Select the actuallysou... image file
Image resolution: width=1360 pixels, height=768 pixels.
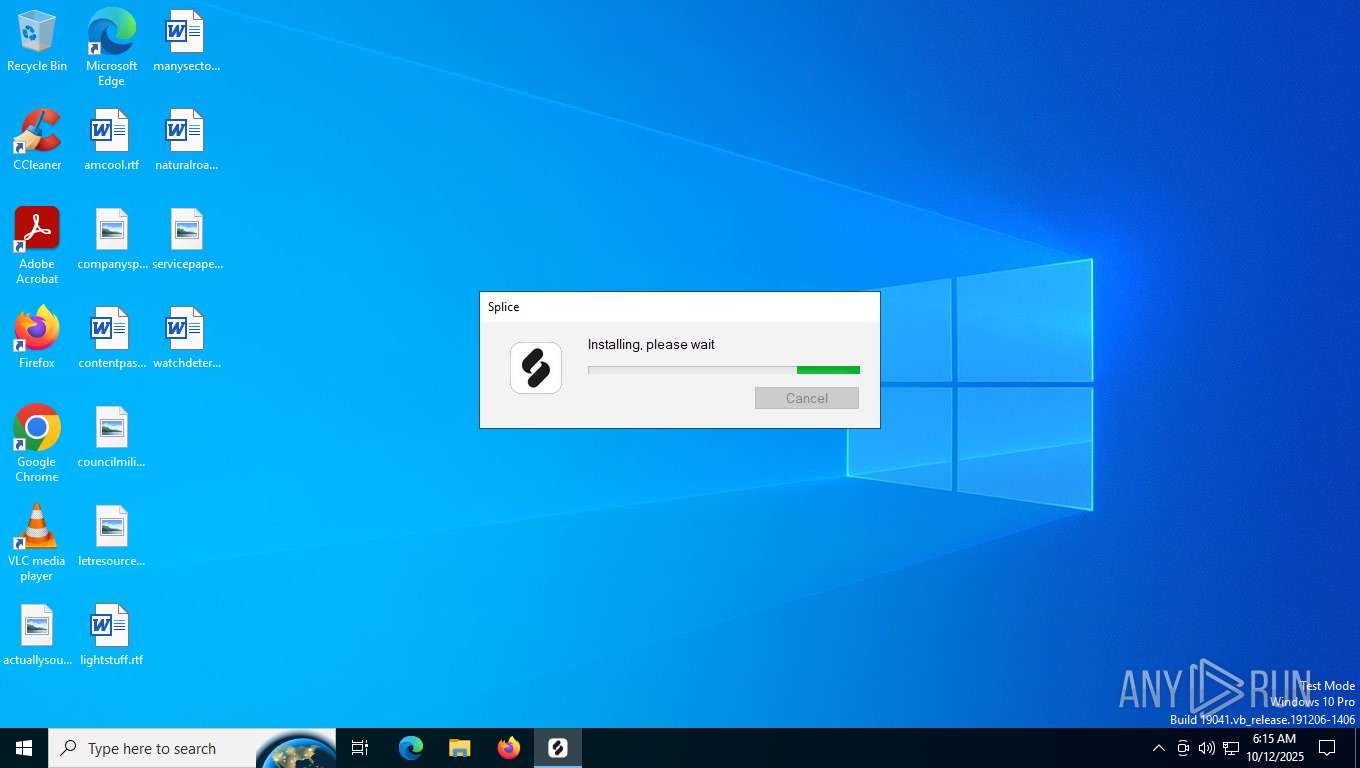pyautogui.click(x=37, y=635)
